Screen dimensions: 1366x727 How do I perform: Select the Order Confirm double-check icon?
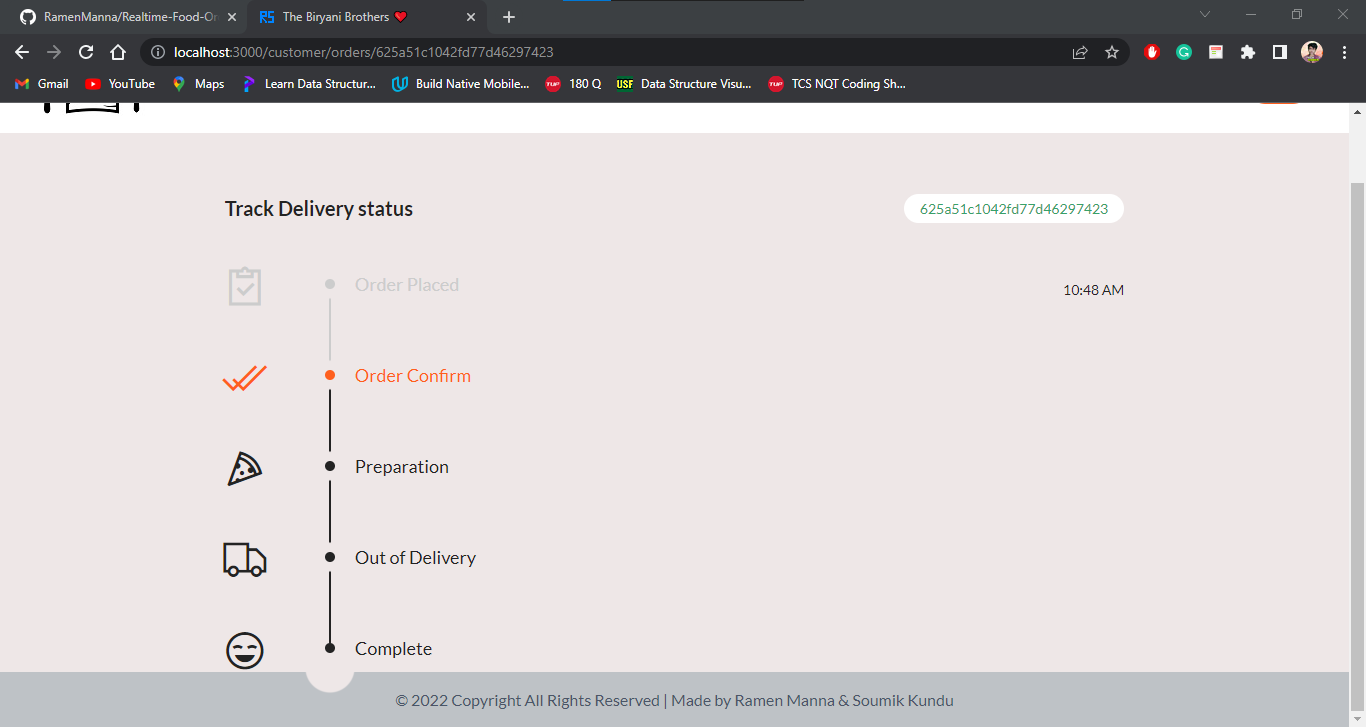click(x=245, y=378)
